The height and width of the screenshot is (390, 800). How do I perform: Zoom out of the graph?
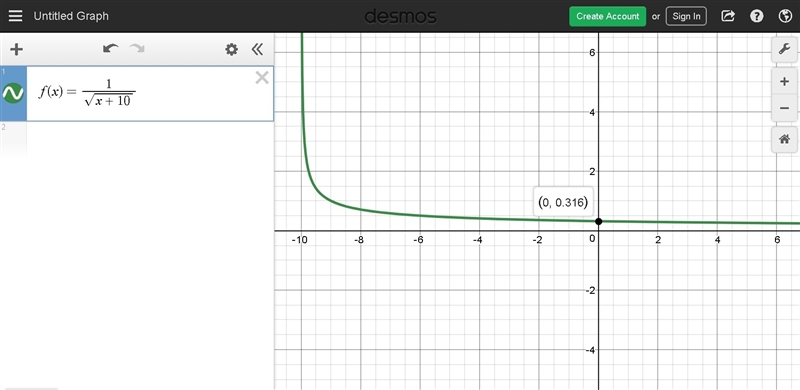[784, 108]
